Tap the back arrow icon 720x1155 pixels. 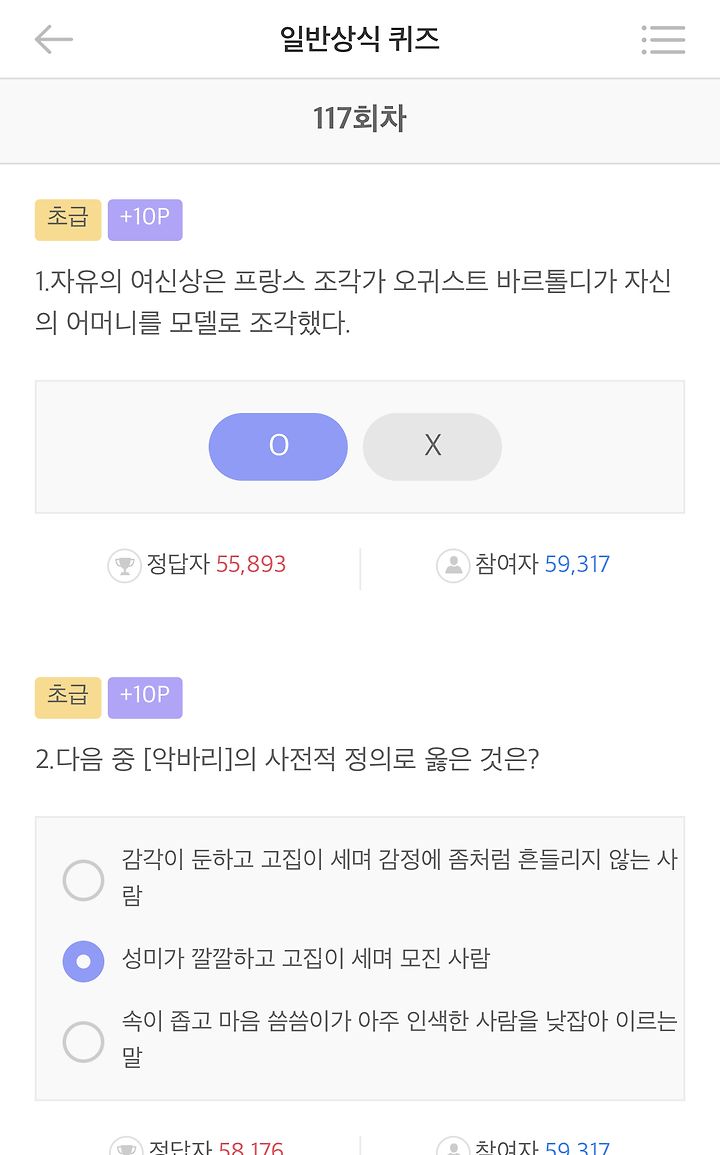[54, 39]
